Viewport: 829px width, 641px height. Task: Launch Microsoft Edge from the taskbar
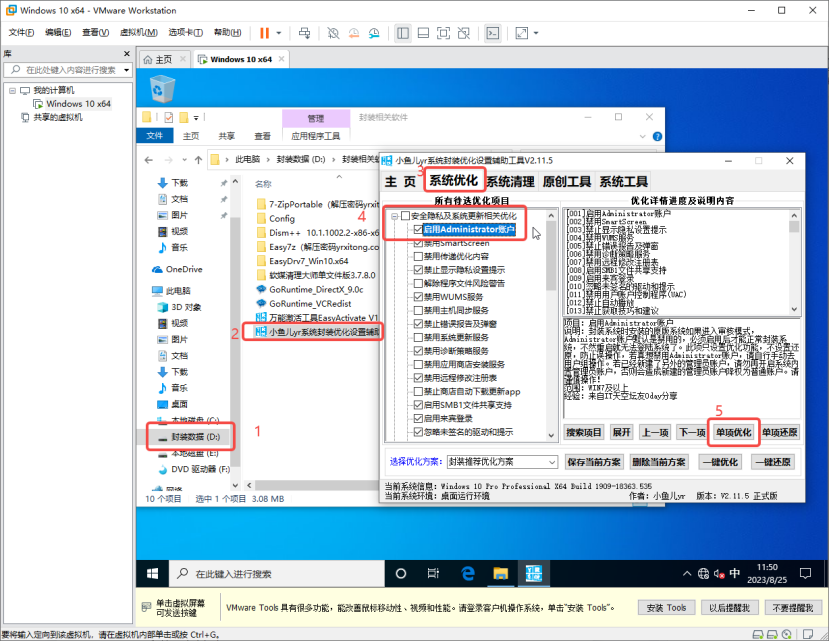(x=468, y=574)
